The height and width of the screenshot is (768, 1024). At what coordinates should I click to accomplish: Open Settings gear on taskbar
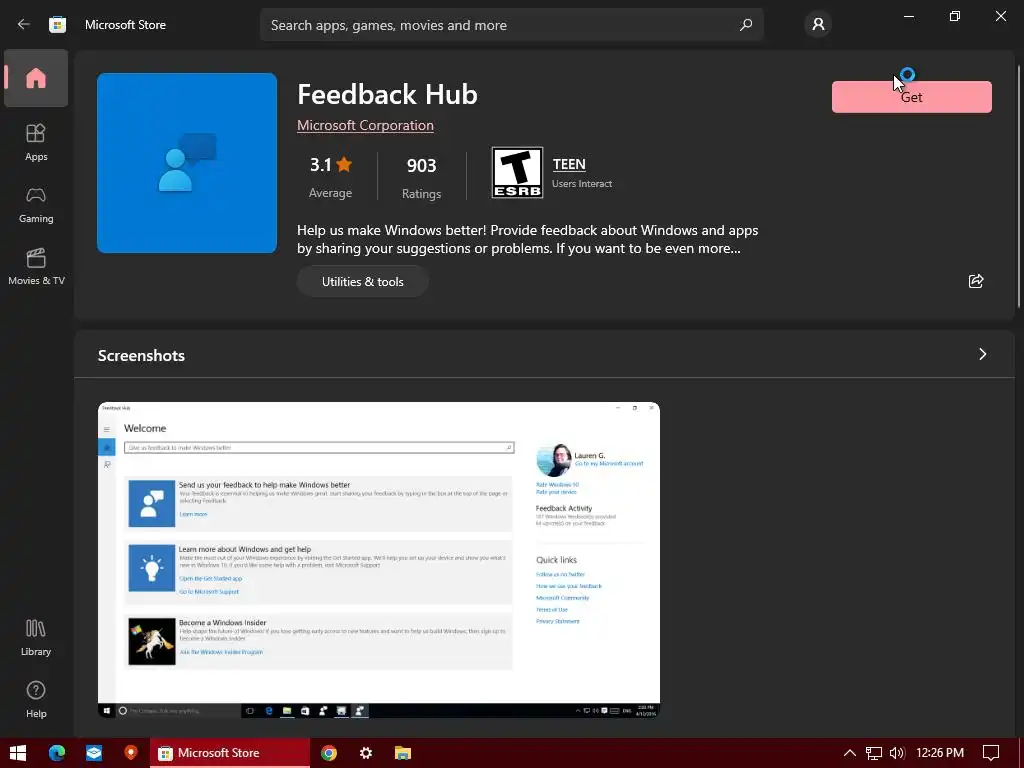point(366,753)
